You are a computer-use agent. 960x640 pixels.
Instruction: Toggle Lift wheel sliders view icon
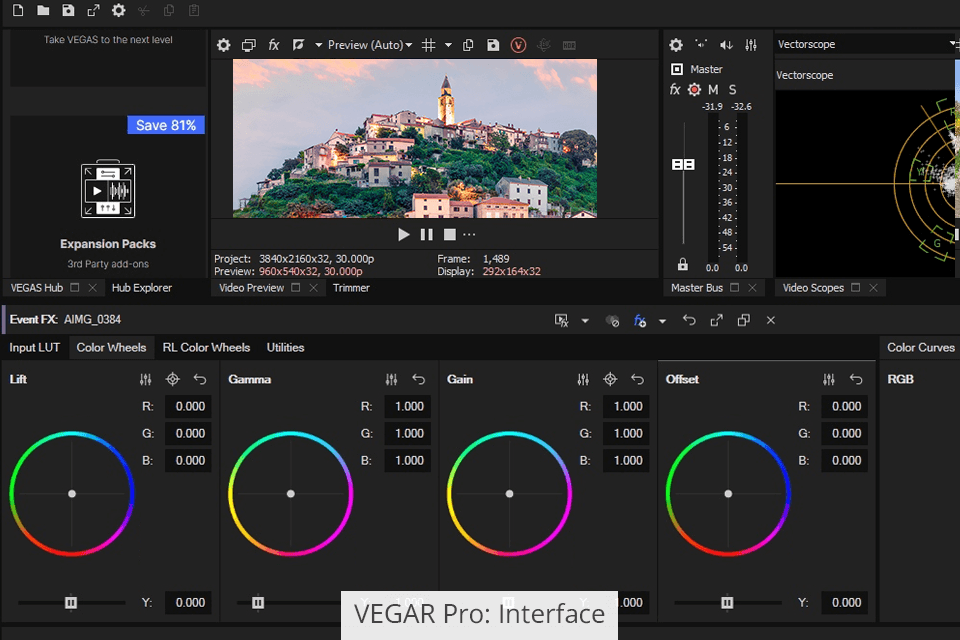(145, 379)
